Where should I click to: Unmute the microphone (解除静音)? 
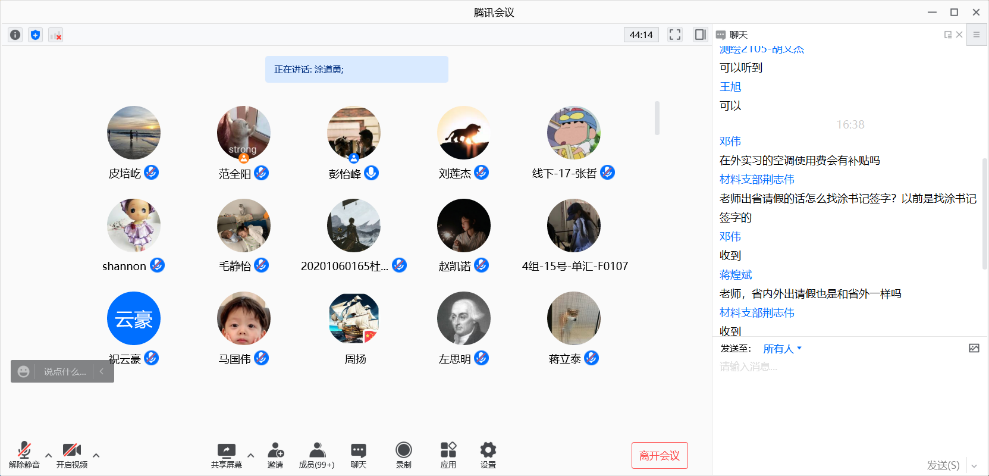pos(24,454)
